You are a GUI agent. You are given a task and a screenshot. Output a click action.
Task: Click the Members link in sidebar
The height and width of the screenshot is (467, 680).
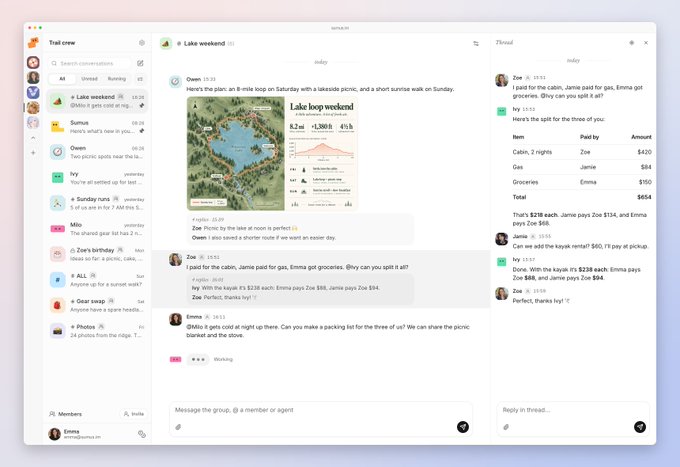pos(65,414)
